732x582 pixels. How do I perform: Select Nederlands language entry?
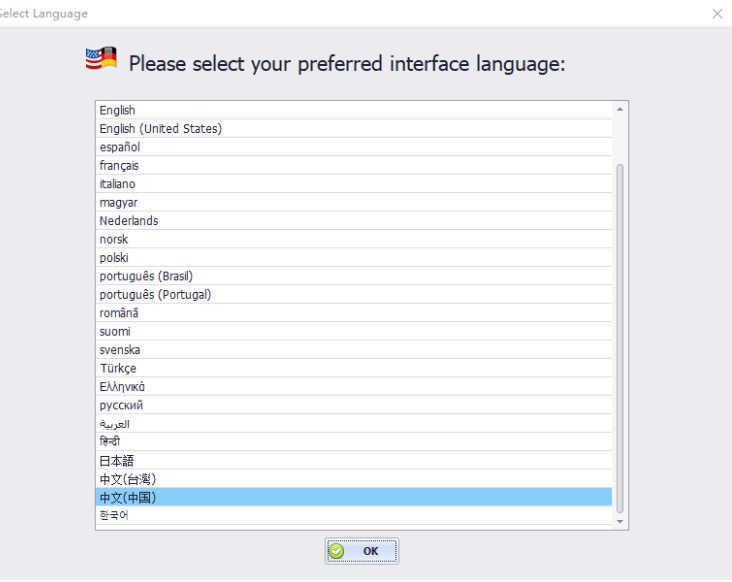(353, 221)
